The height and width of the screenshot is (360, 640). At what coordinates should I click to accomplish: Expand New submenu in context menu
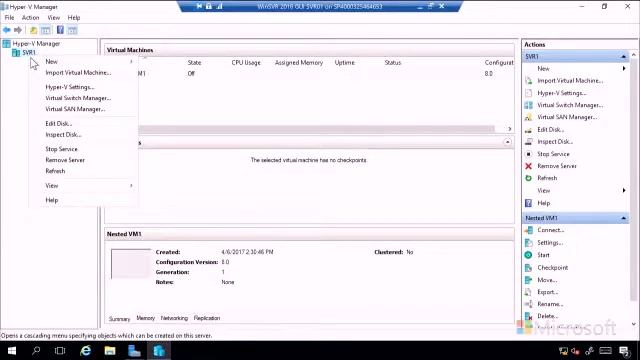click(84, 62)
